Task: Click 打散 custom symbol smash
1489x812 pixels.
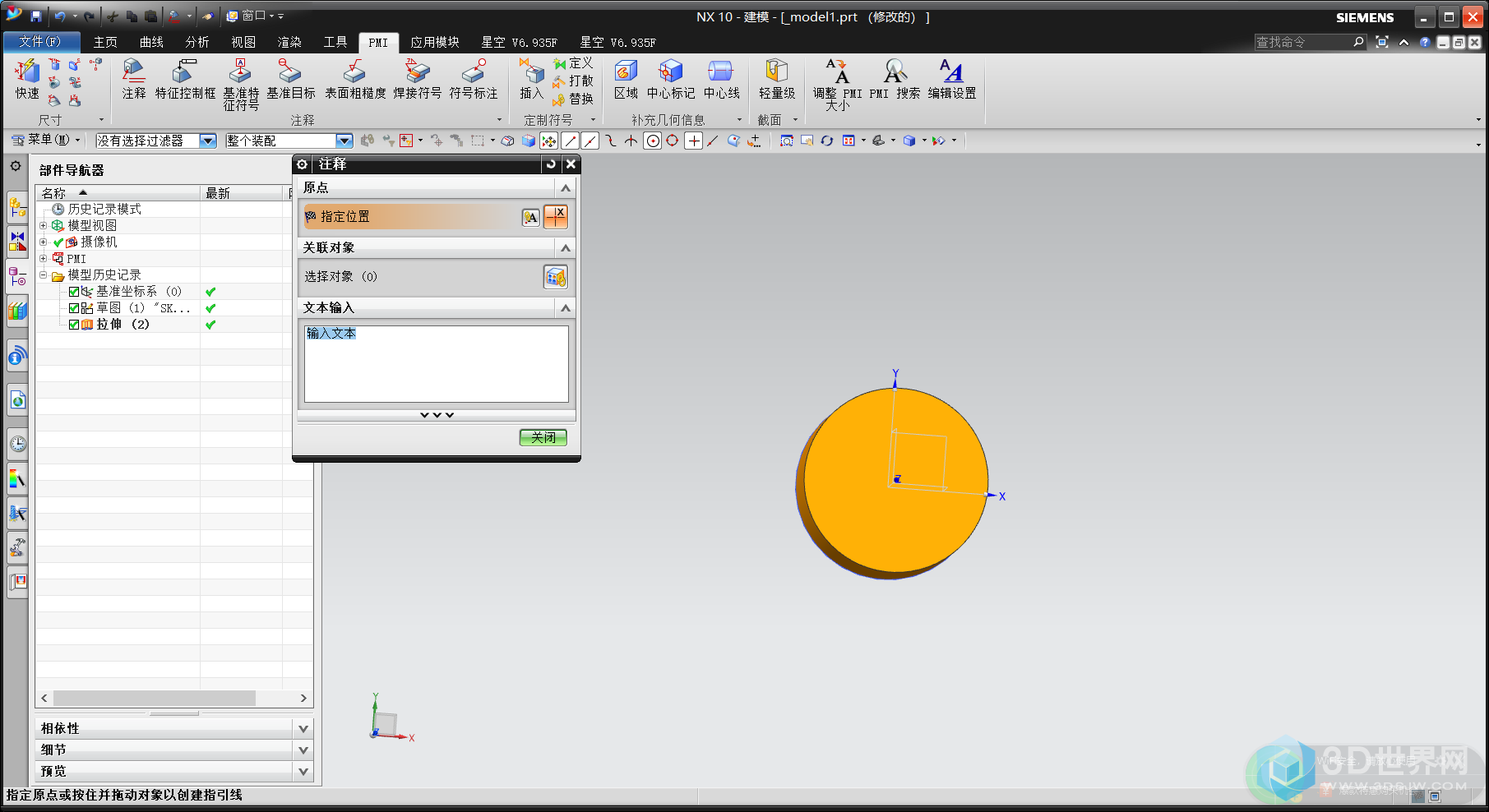Action: click(573, 81)
